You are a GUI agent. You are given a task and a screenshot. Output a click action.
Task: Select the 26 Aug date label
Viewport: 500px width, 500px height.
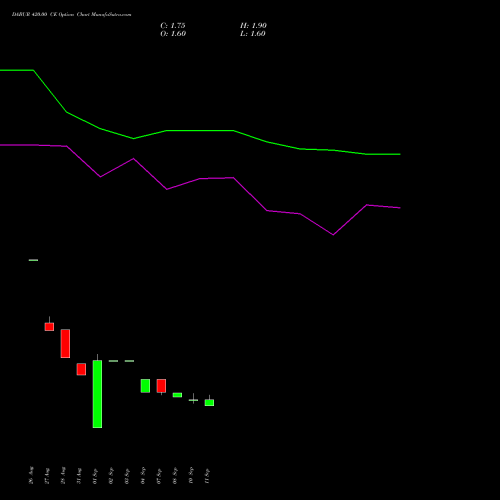click(x=31, y=475)
